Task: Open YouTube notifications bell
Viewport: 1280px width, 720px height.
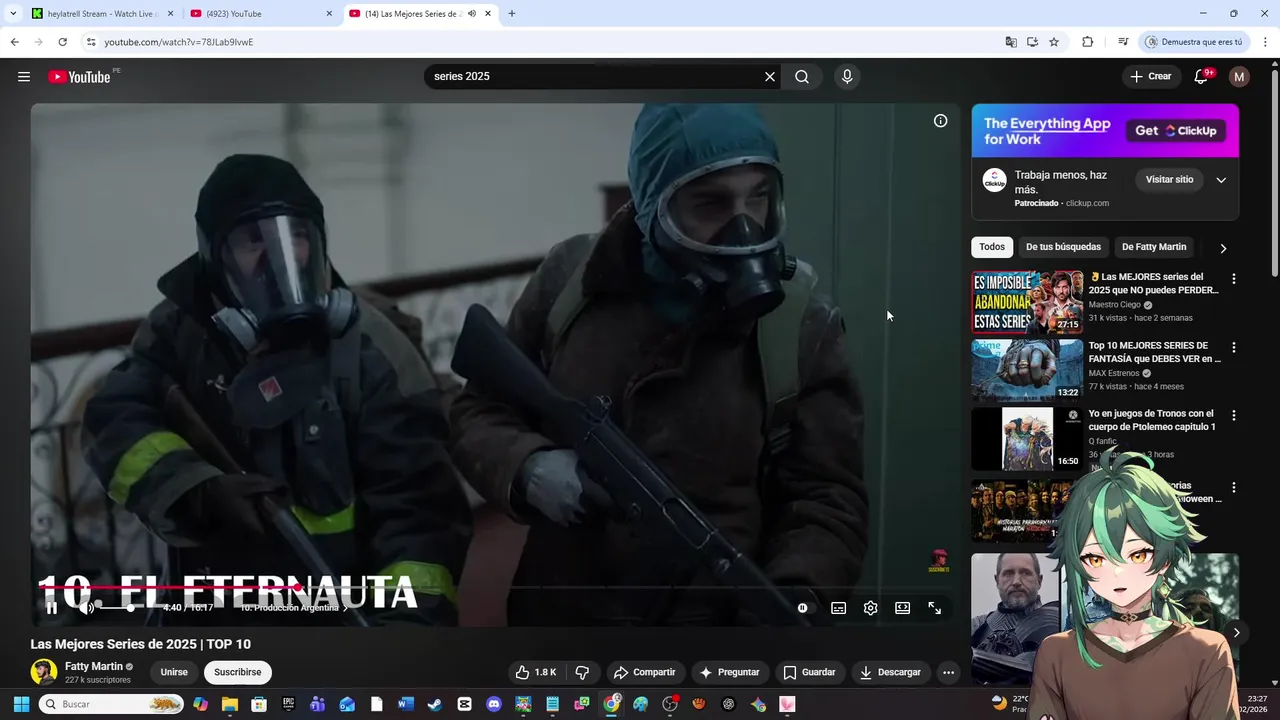Action: (x=1201, y=77)
